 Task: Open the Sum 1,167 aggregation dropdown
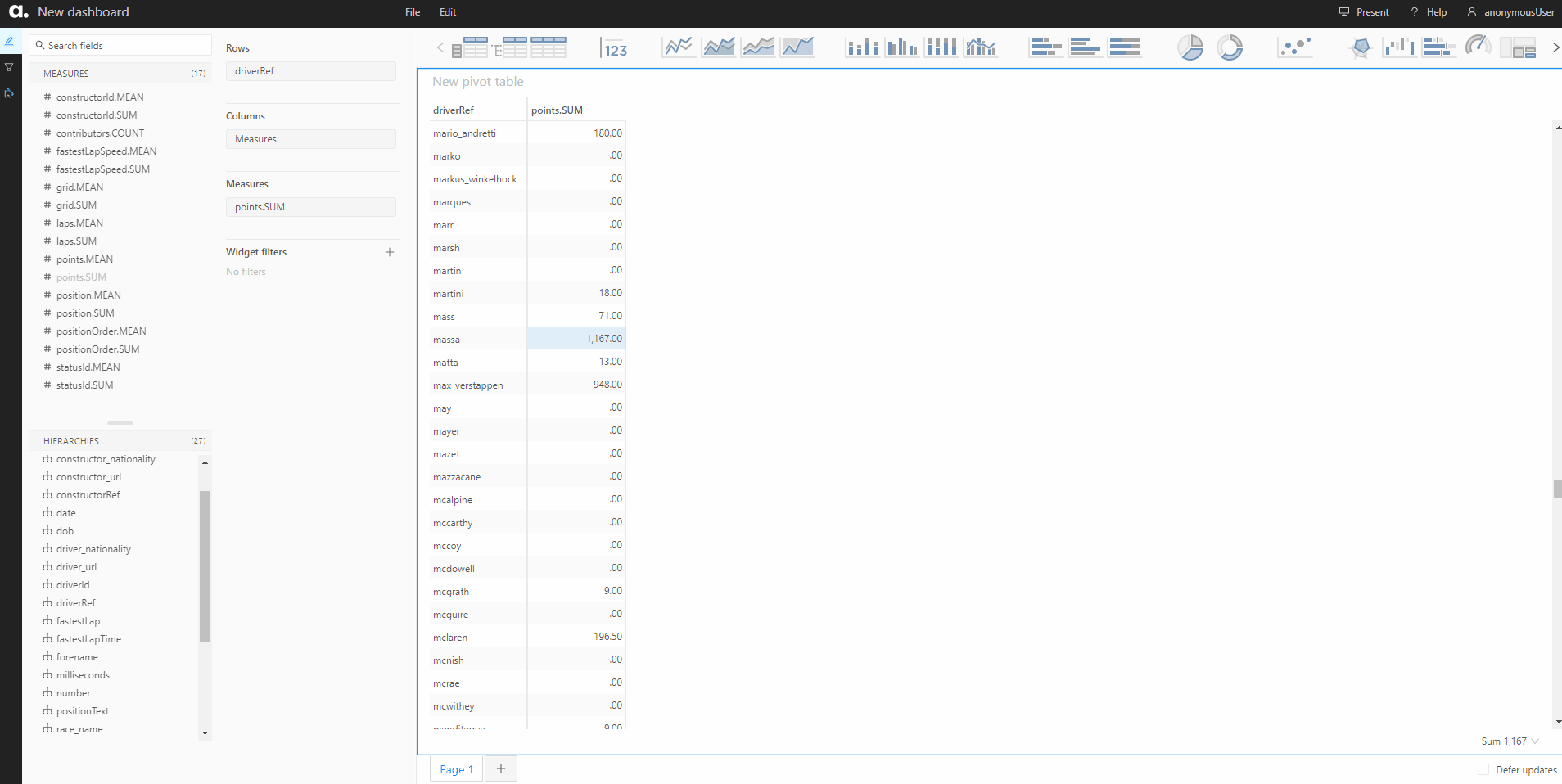1509,741
